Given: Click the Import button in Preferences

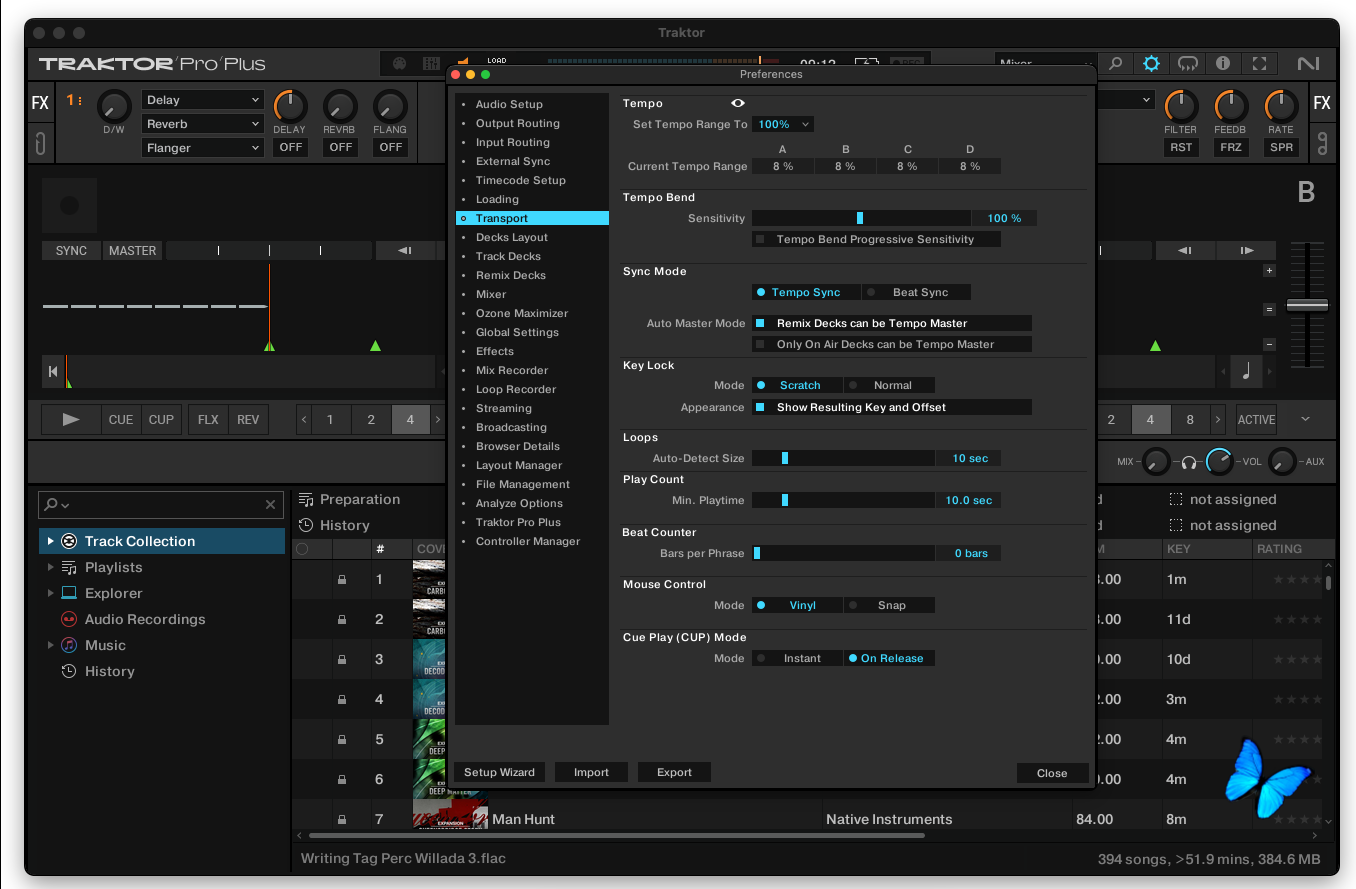Looking at the screenshot, I should (x=591, y=772).
